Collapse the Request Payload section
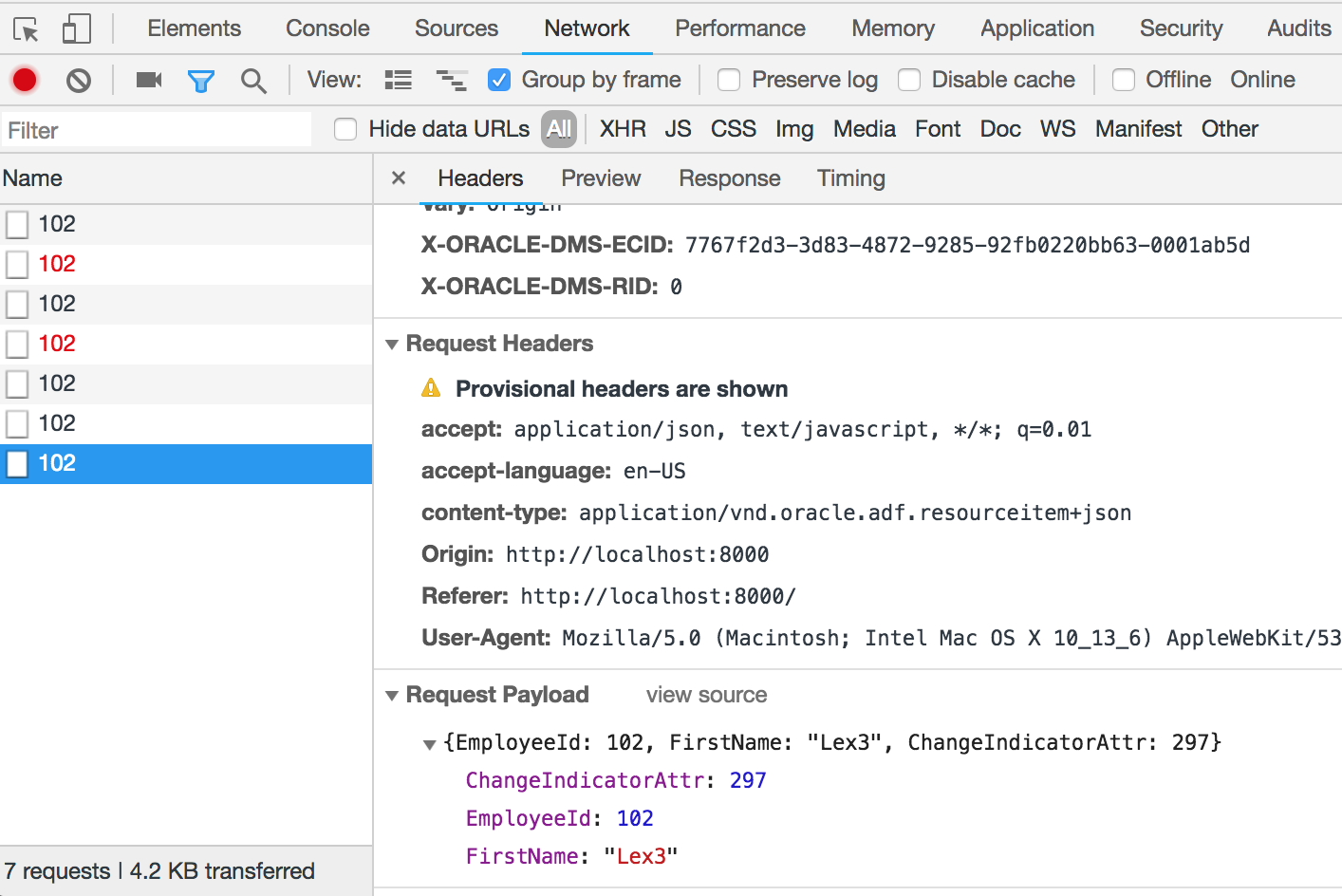Viewport: 1342px width, 896px height. (x=392, y=694)
